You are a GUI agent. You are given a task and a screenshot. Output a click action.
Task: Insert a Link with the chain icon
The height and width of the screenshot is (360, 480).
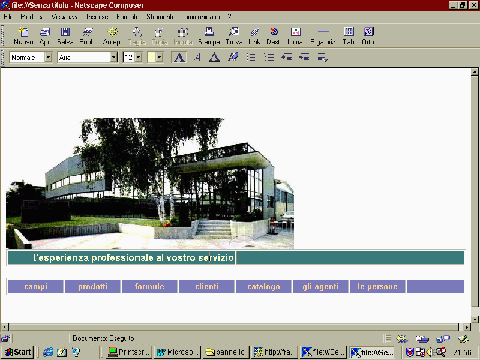click(255, 36)
